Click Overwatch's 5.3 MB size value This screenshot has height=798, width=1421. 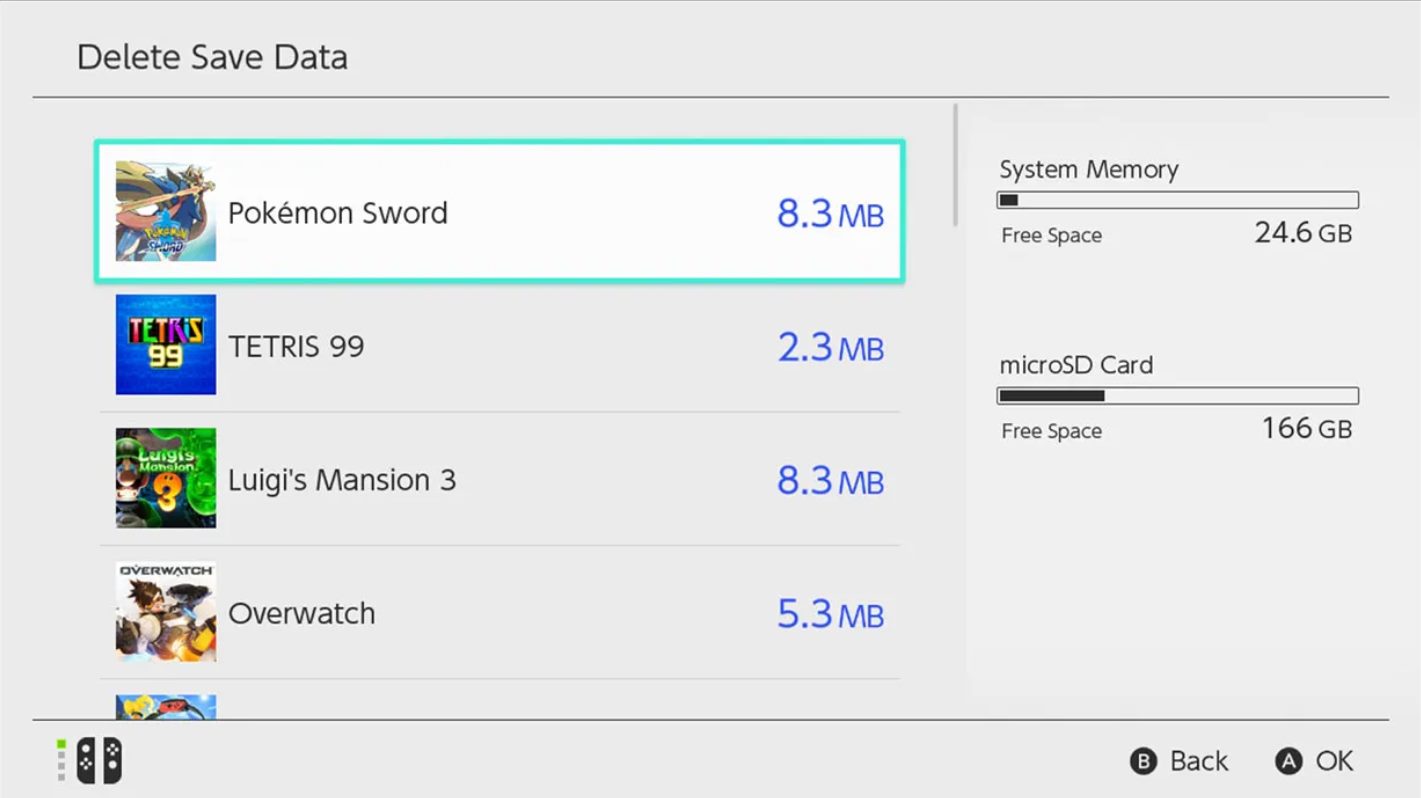[831, 614]
